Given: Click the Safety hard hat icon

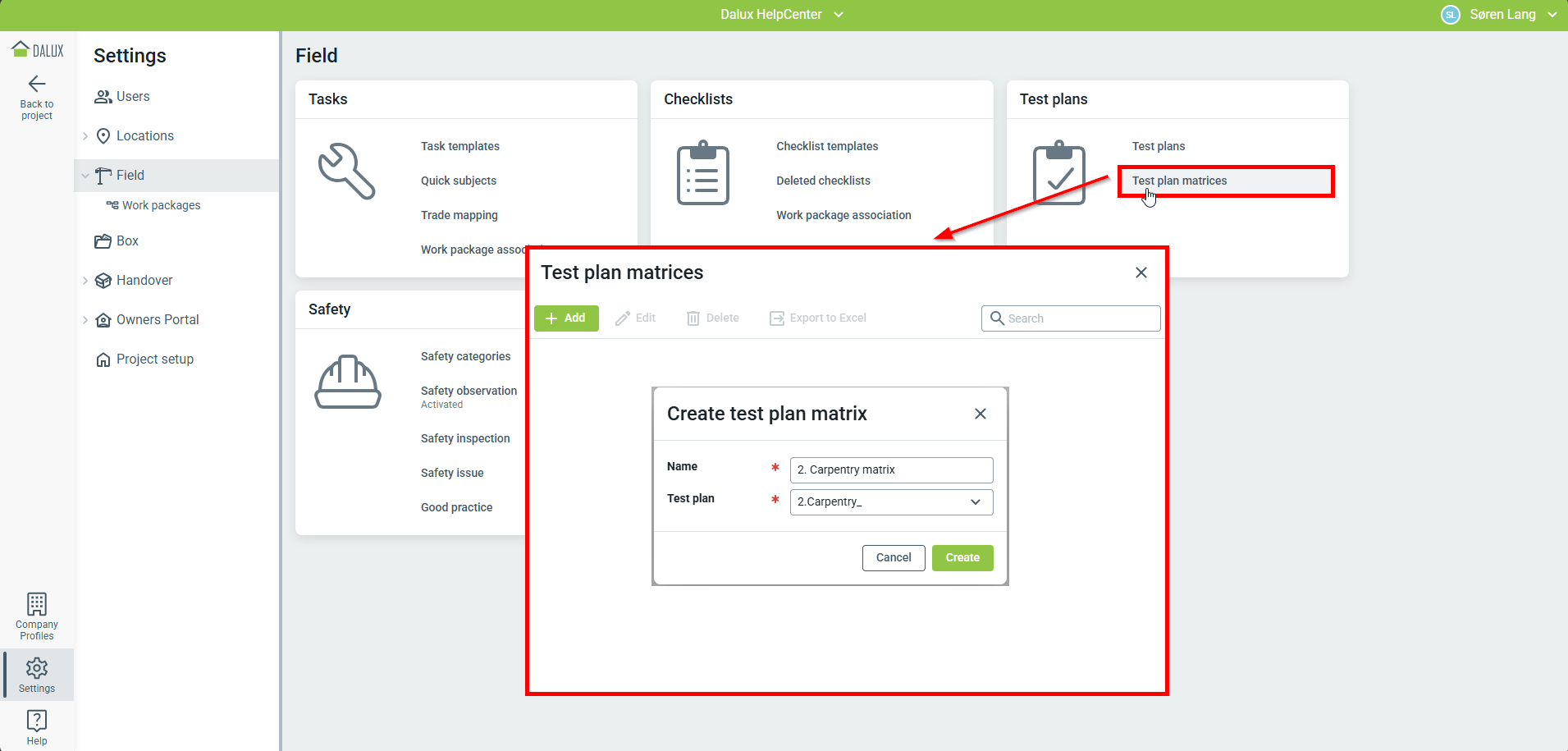Looking at the screenshot, I should click(348, 382).
